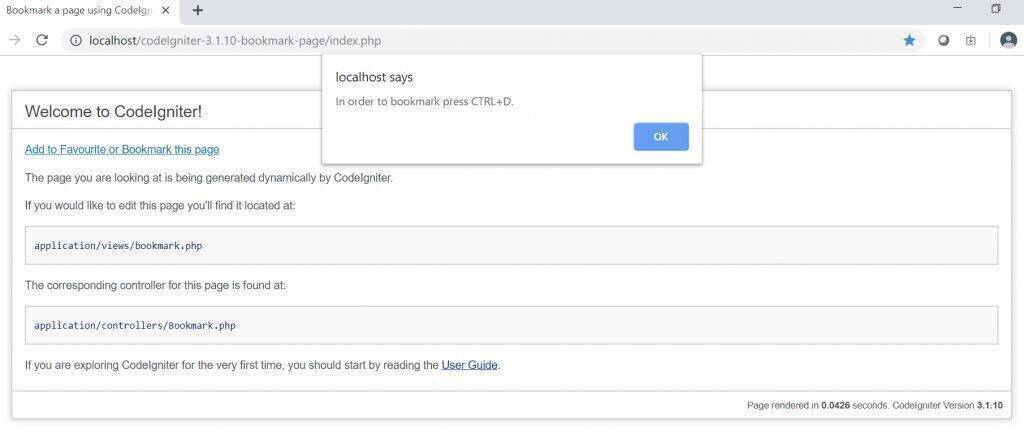Click the application/views/bookmark.php code box
1024x434 pixels.
click(x=511, y=245)
